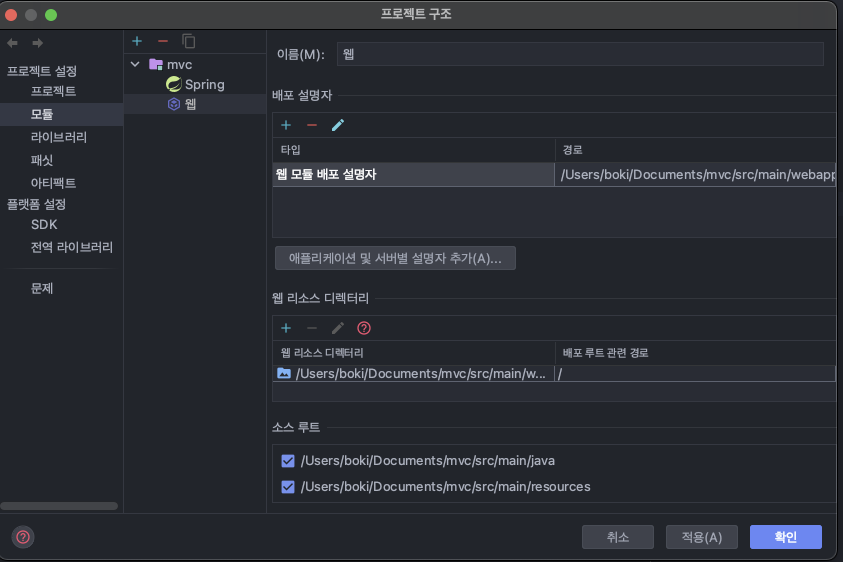
Task: Go back with the left arrow
Action: 12,42
